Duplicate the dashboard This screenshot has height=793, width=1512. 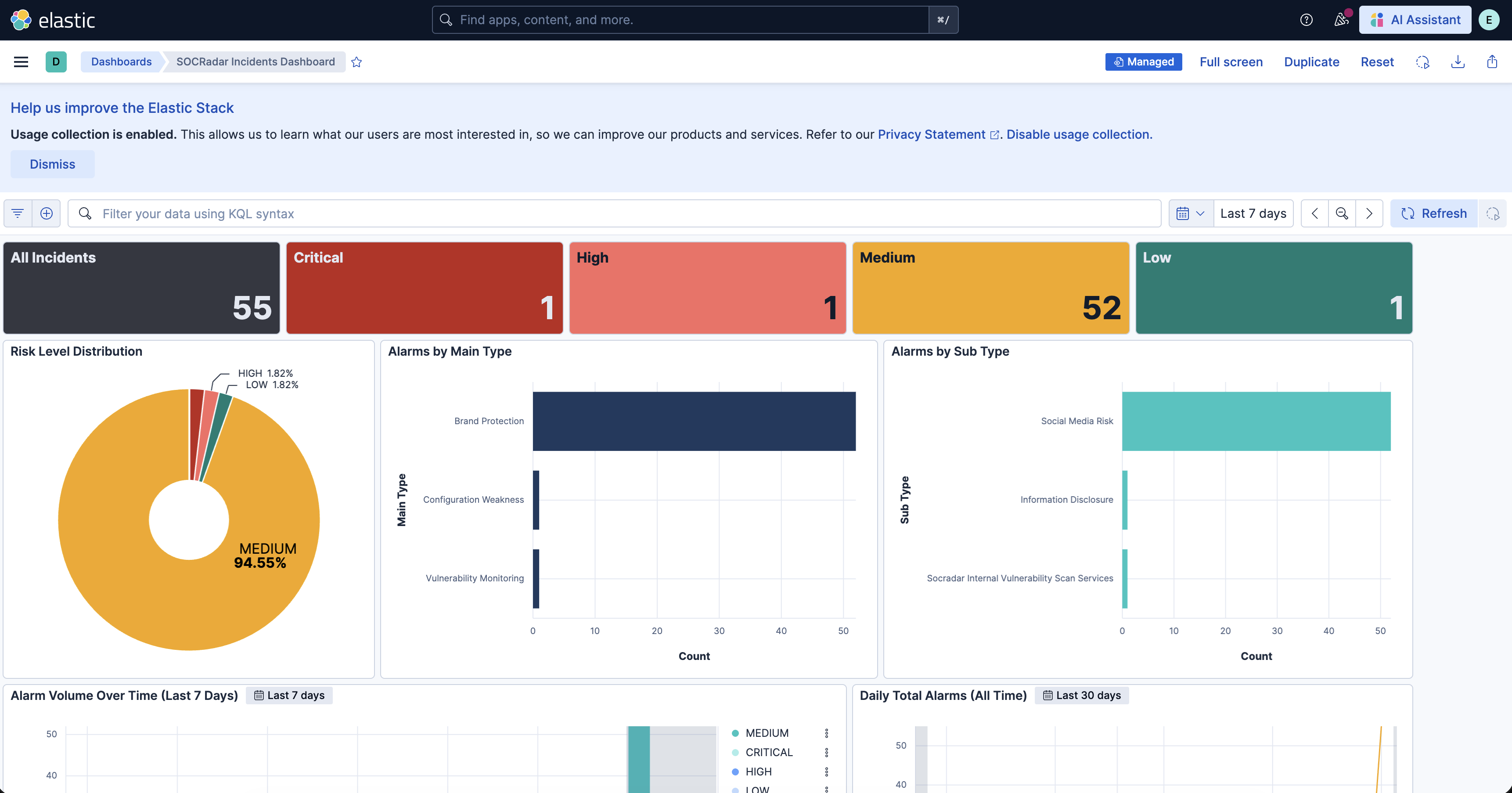pos(1311,61)
